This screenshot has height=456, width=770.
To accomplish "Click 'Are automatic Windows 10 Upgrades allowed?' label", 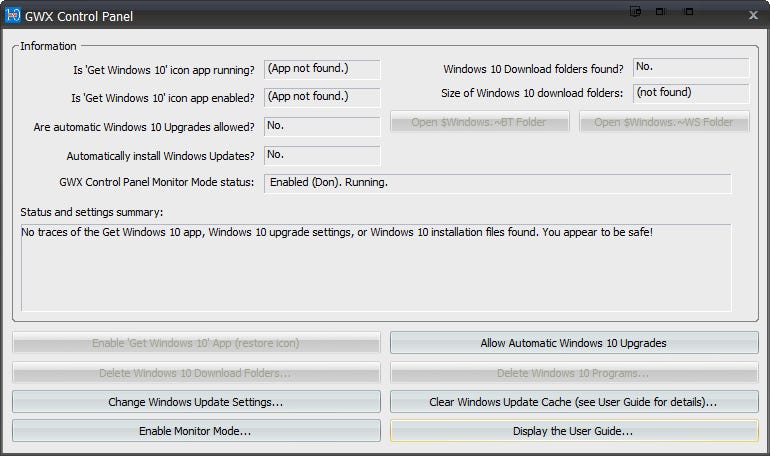I will click(144, 127).
